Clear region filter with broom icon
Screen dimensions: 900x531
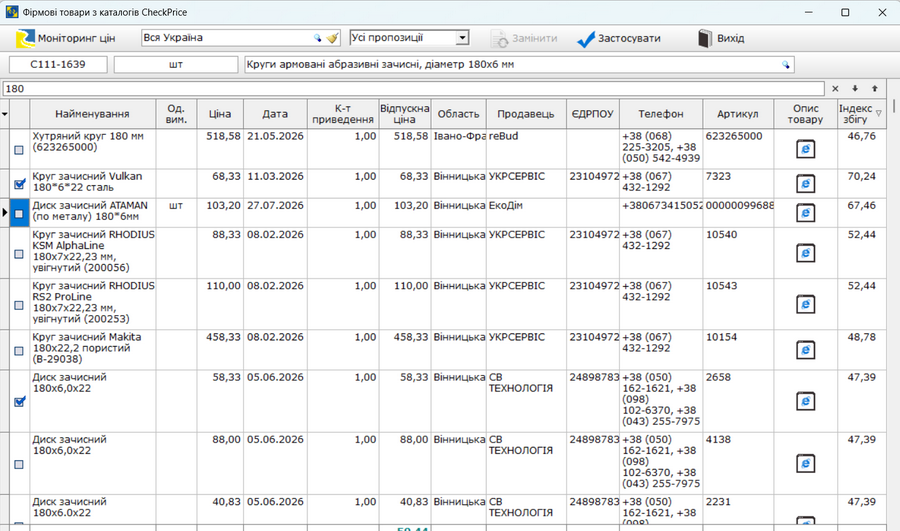pos(332,38)
